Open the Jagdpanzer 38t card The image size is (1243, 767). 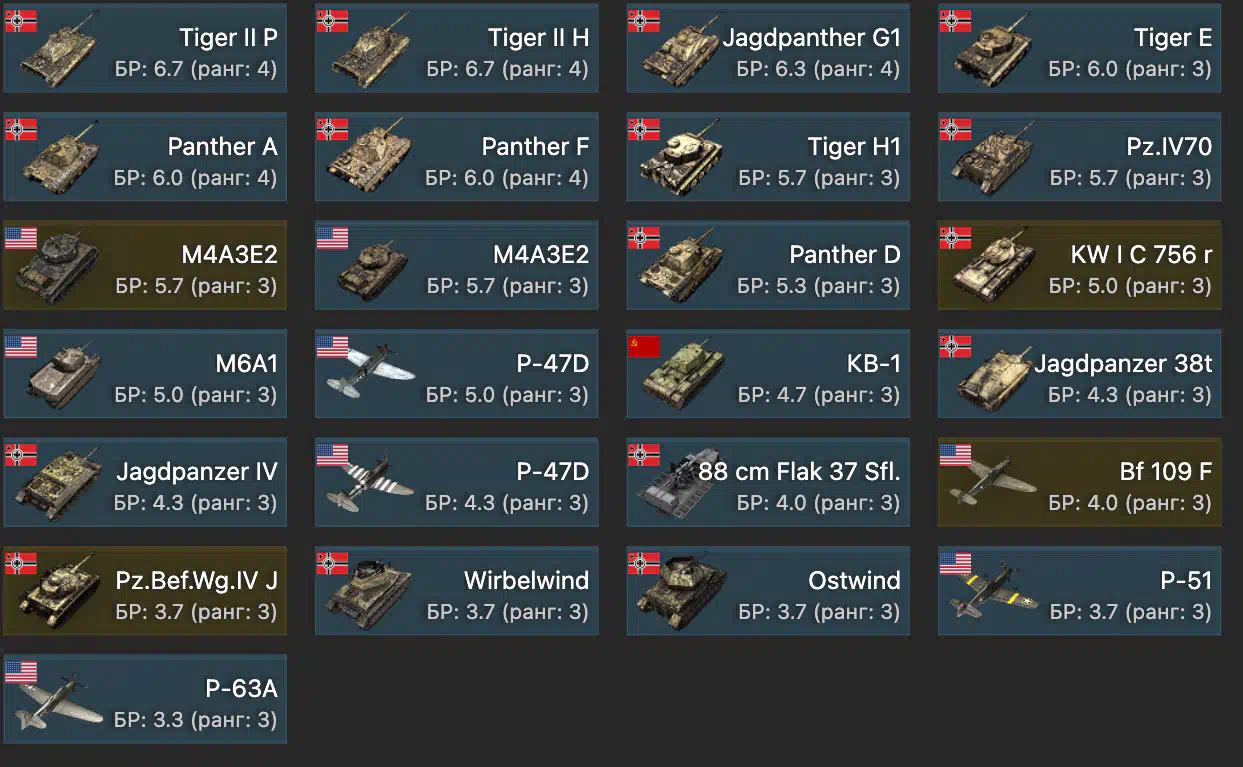(1079, 374)
